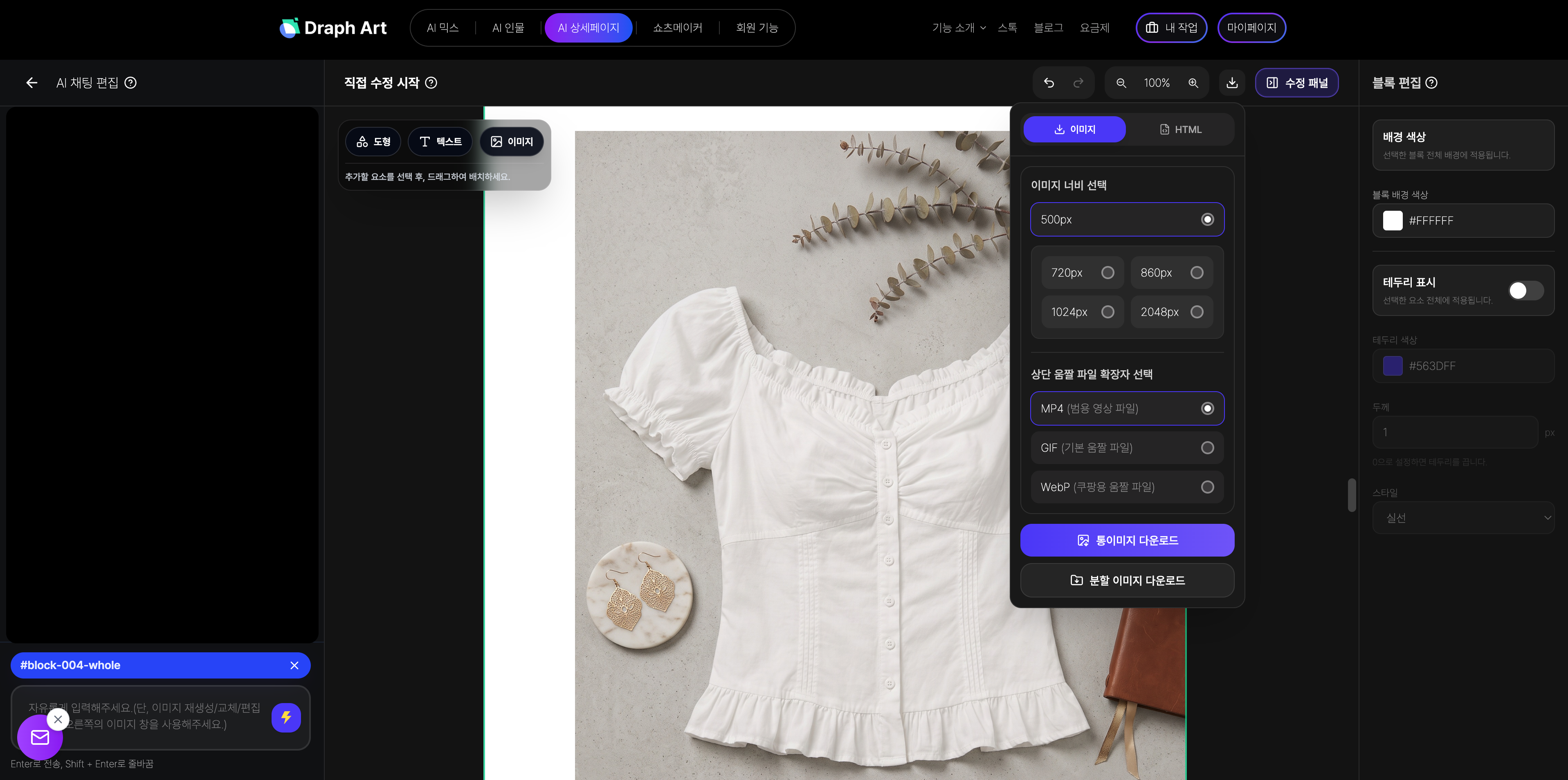Zoom out the canvas
This screenshot has height=780, width=1568.
[x=1121, y=83]
